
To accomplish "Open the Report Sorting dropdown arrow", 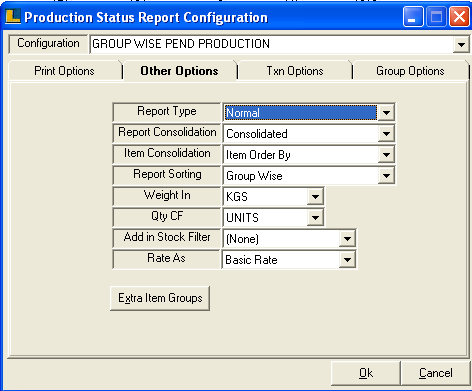I will 386,176.
